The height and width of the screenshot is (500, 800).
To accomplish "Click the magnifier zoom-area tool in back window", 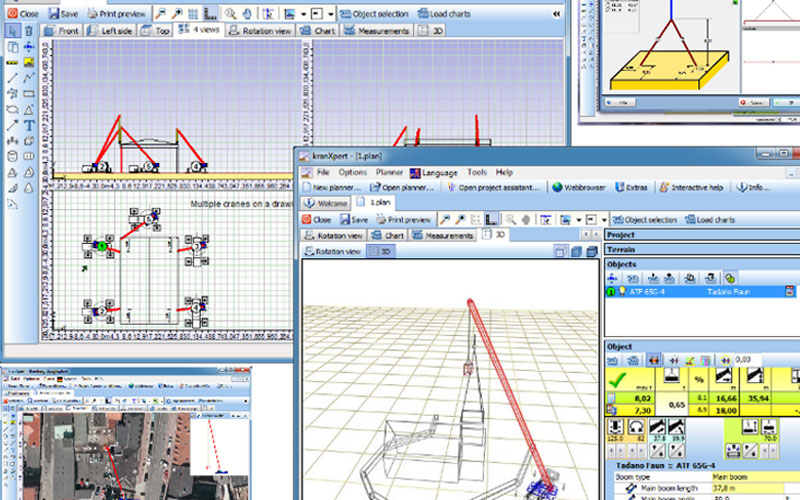I will (231, 13).
